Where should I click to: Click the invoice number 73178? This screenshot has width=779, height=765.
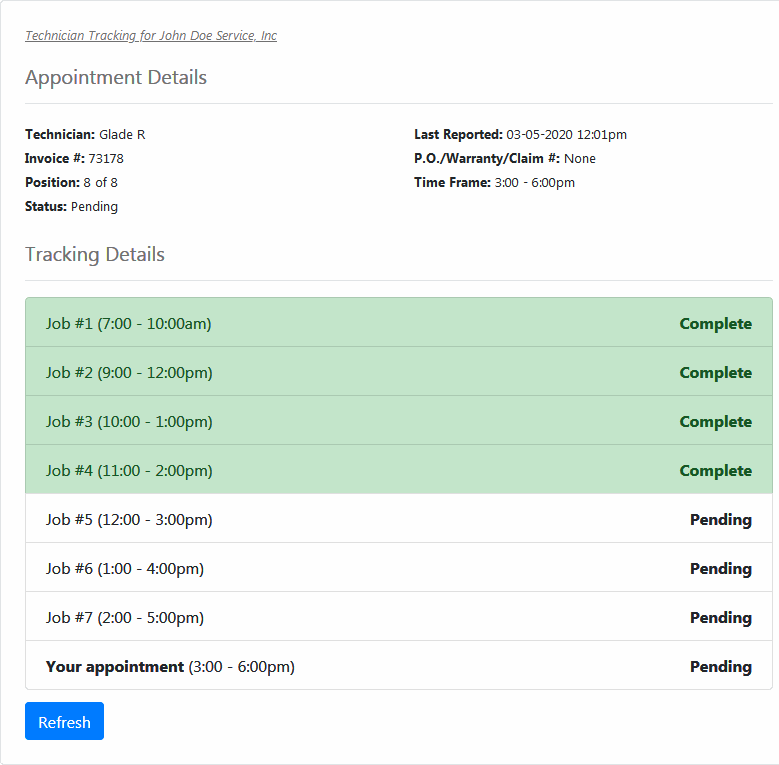point(106,159)
